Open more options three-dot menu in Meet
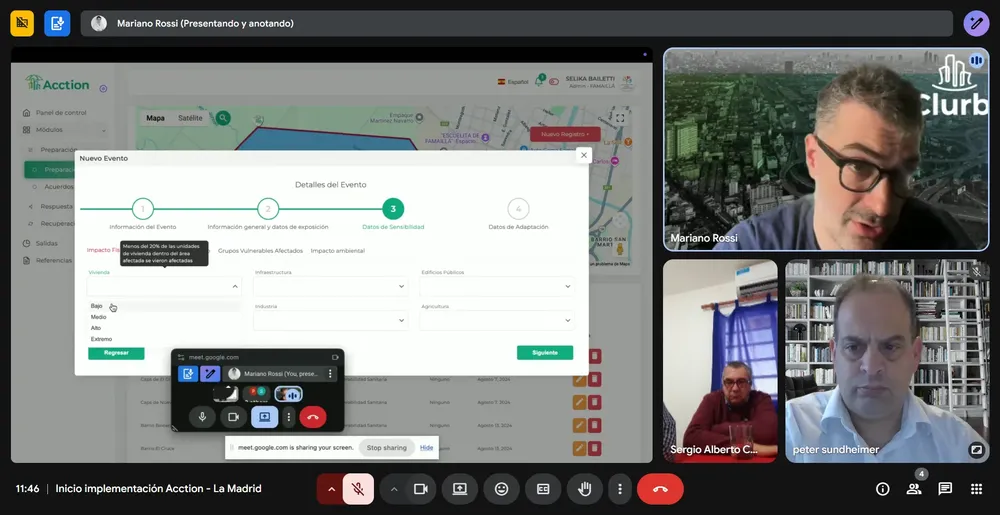 [620, 489]
